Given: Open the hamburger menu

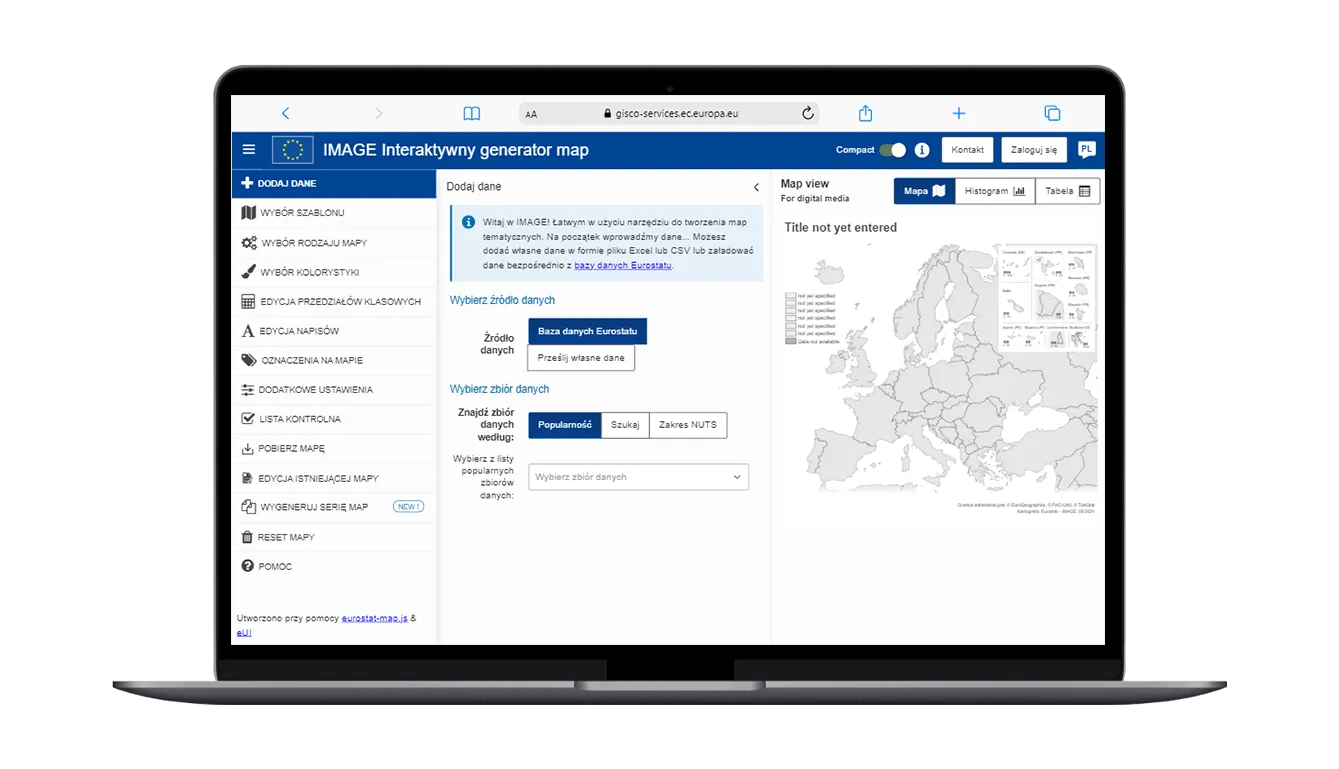Looking at the screenshot, I should (x=248, y=148).
